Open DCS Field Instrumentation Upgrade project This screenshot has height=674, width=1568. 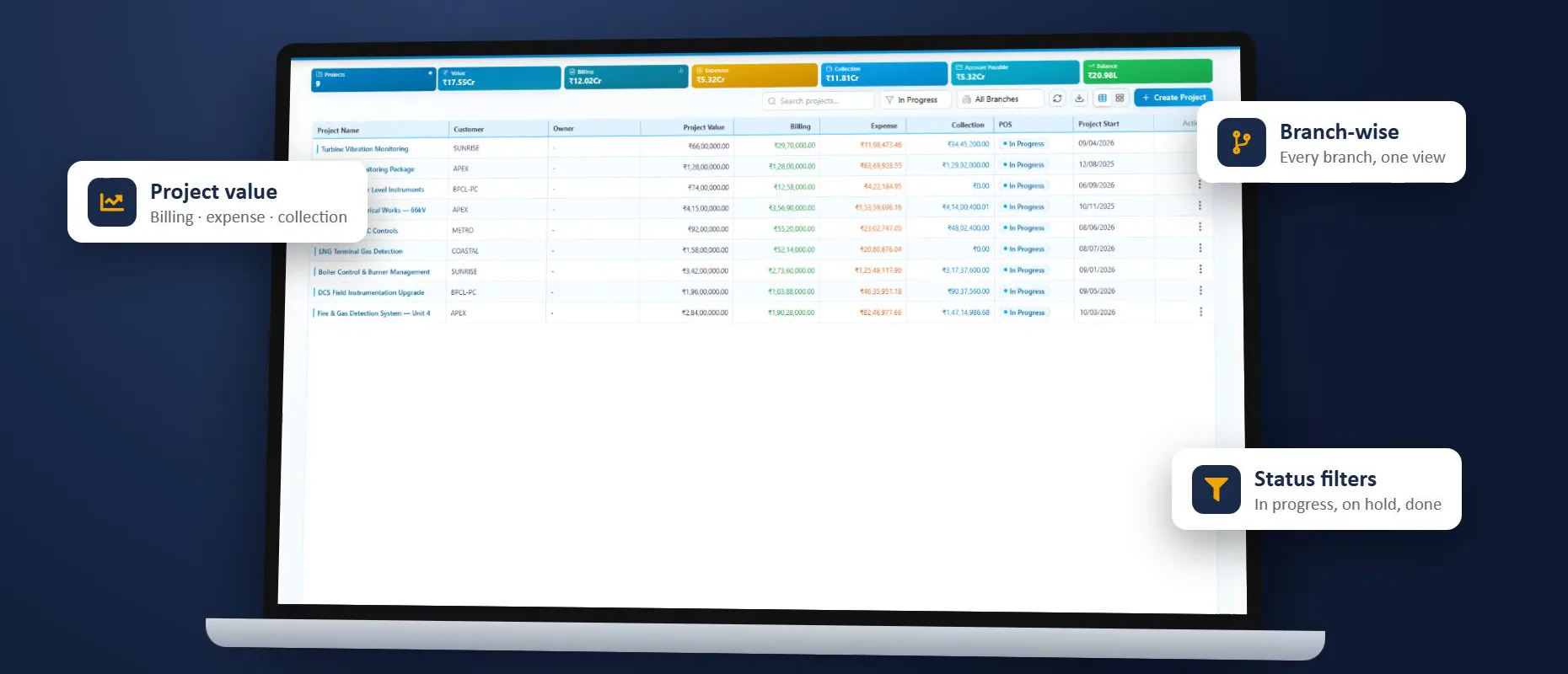pos(371,292)
